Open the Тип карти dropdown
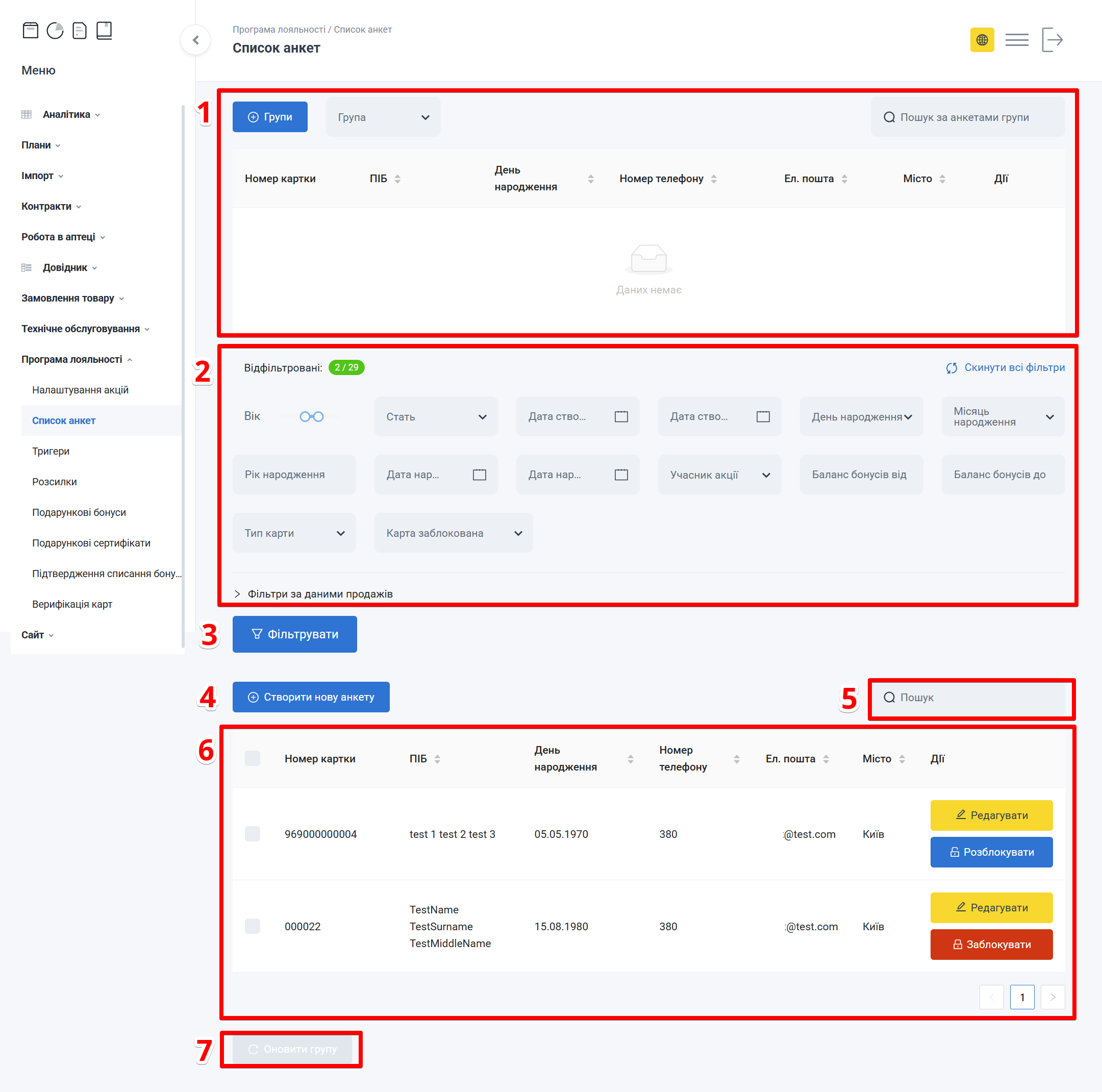The width and height of the screenshot is (1102, 1092). (294, 533)
